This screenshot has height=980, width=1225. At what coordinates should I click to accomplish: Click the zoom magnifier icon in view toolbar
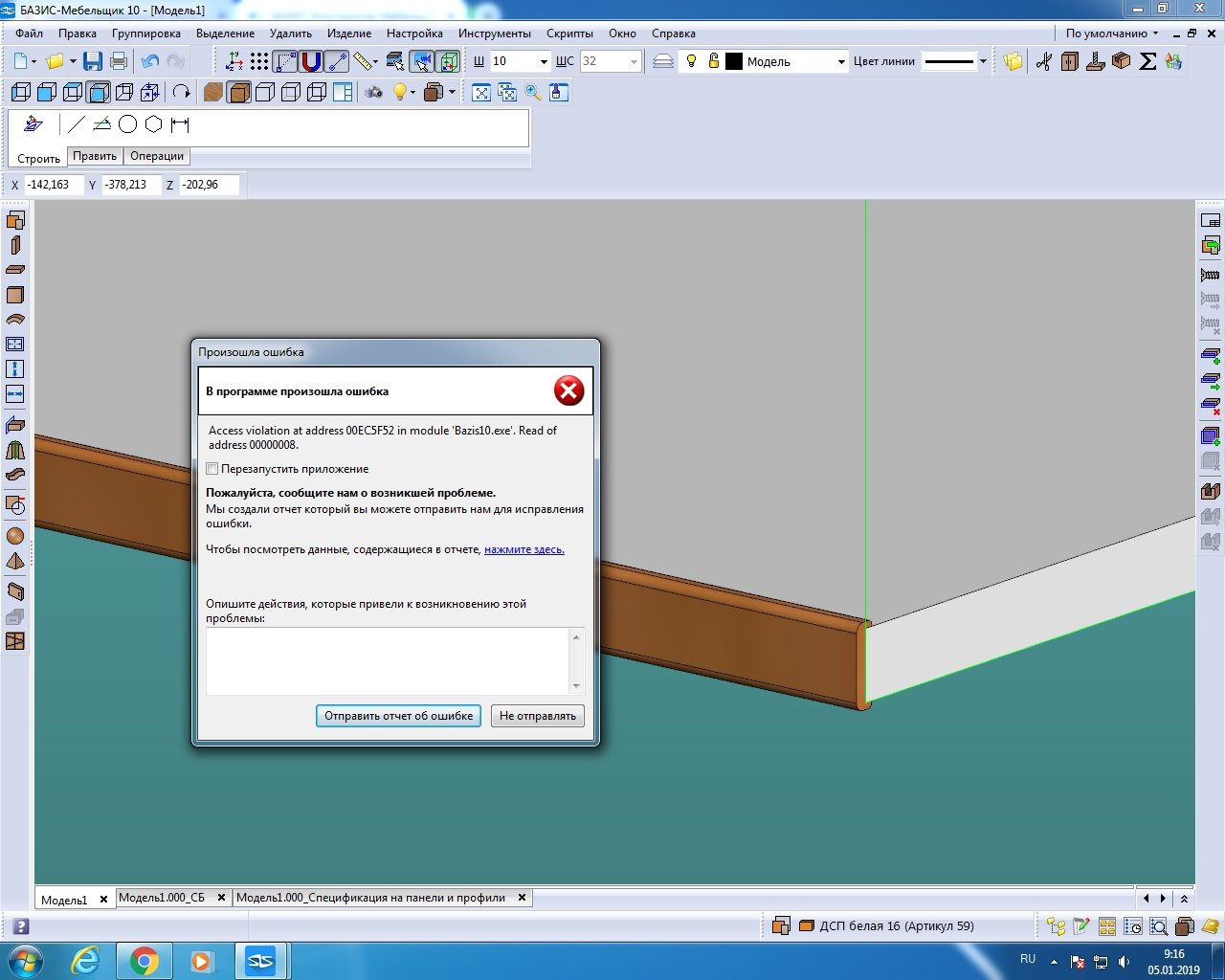point(533,92)
